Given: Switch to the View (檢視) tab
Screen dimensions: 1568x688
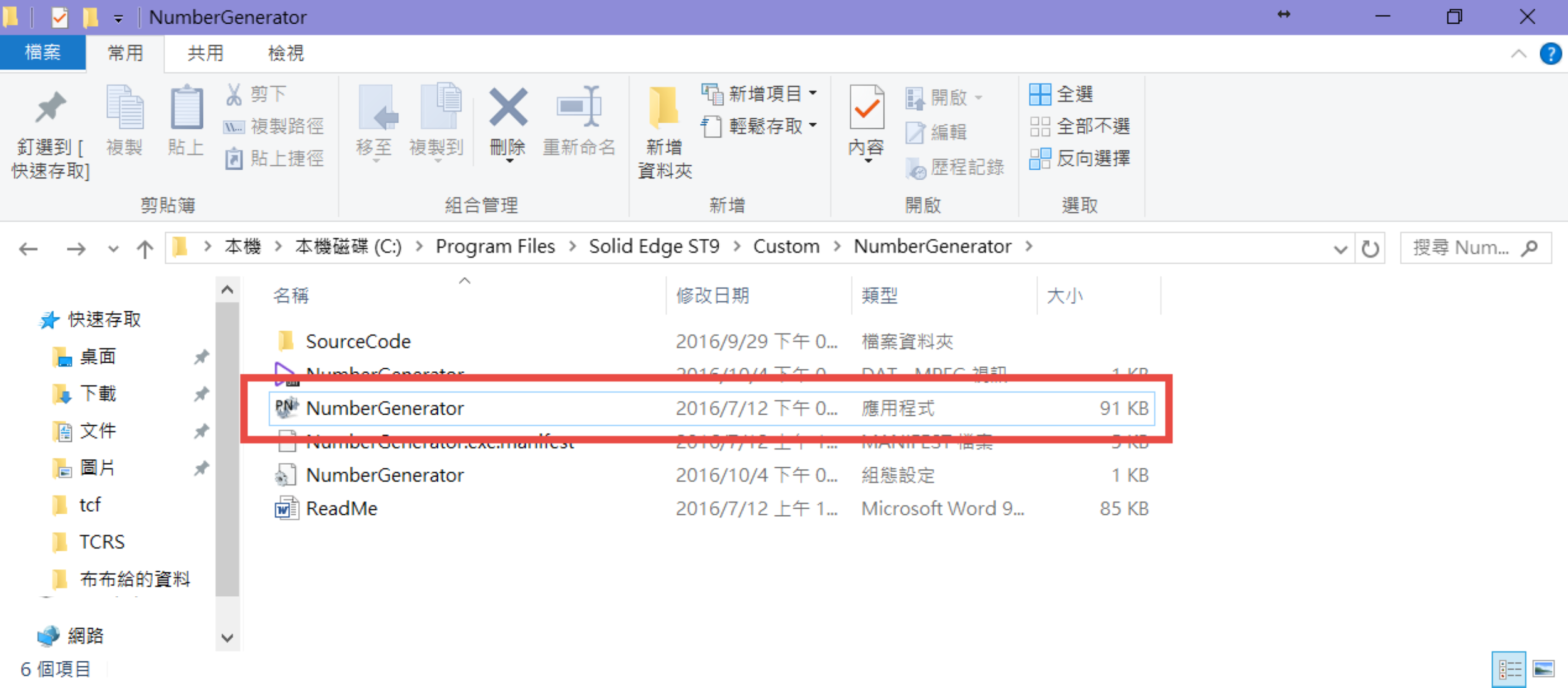Looking at the screenshot, I should pos(285,53).
